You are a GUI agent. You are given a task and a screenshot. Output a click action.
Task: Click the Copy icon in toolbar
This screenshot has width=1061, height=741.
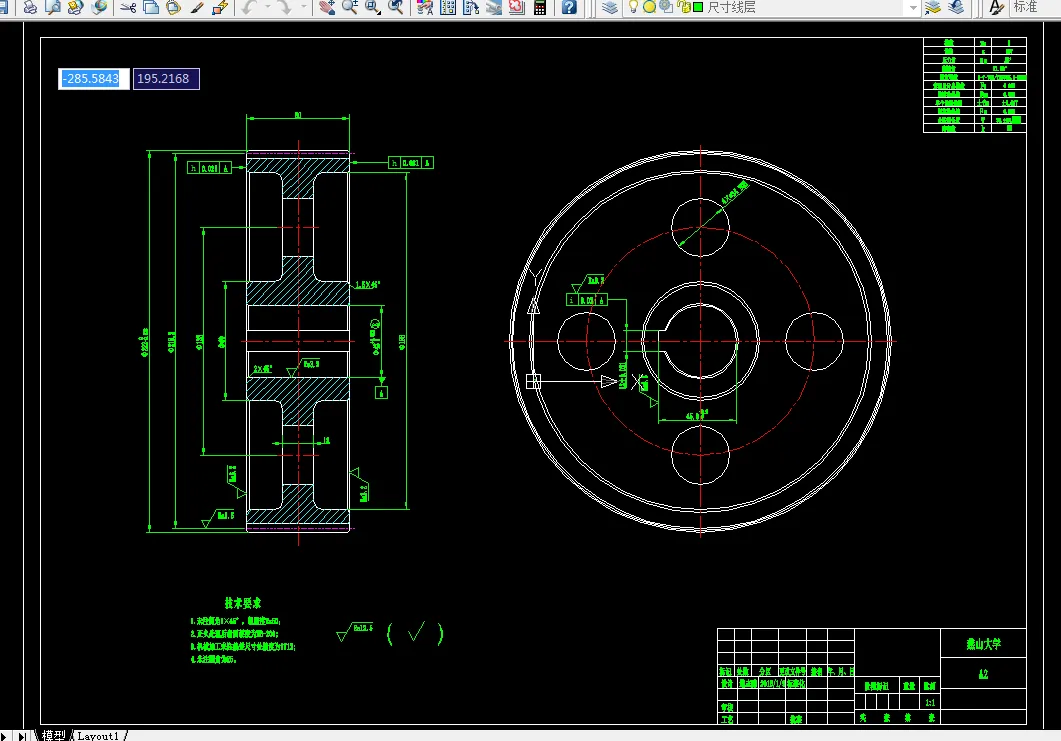(152, 7)
